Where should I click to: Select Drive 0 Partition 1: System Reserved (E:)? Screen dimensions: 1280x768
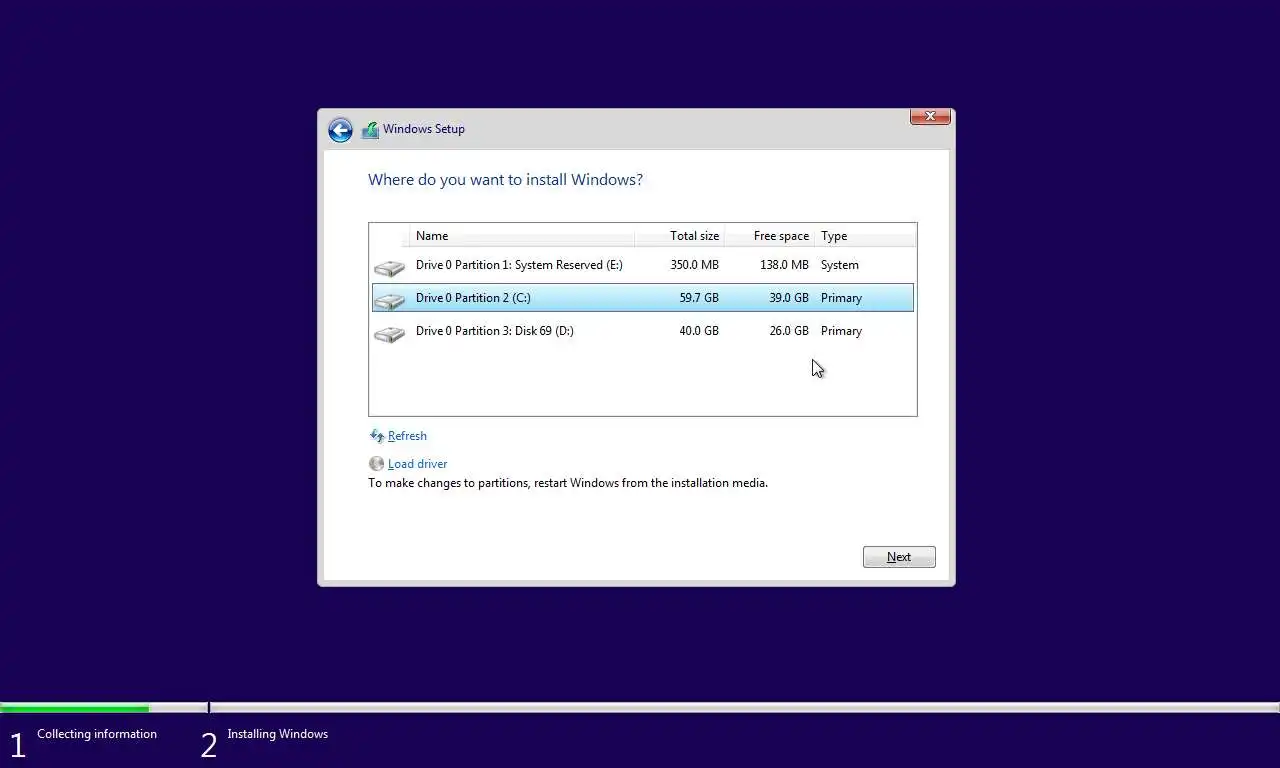point(642,265)
